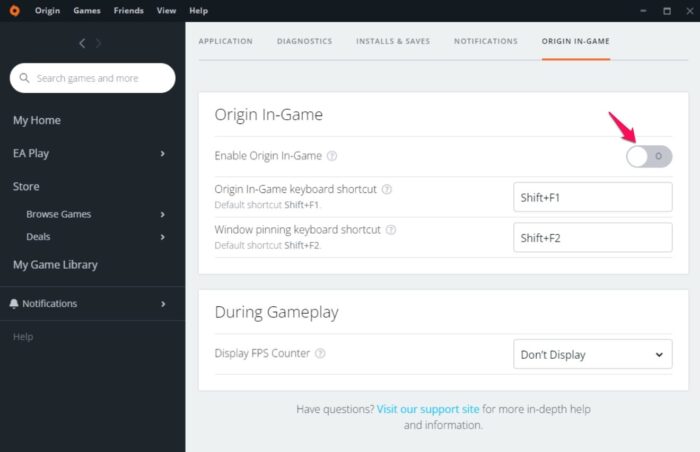Screen dimensions: 700x452
Task: Go back using the left arrow
Action: (x=82, y=43)
